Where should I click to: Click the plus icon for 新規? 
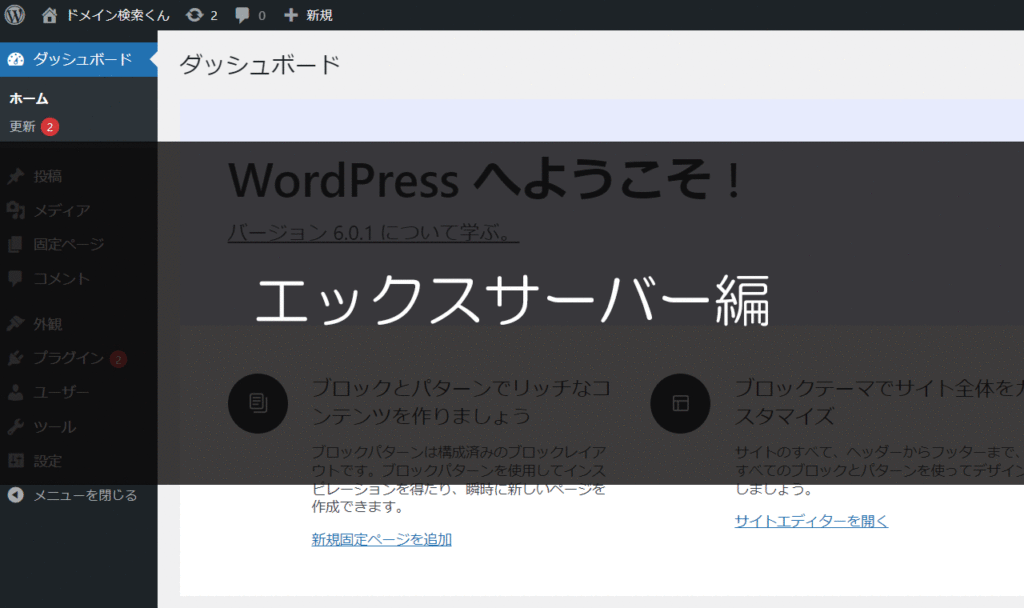291,15
